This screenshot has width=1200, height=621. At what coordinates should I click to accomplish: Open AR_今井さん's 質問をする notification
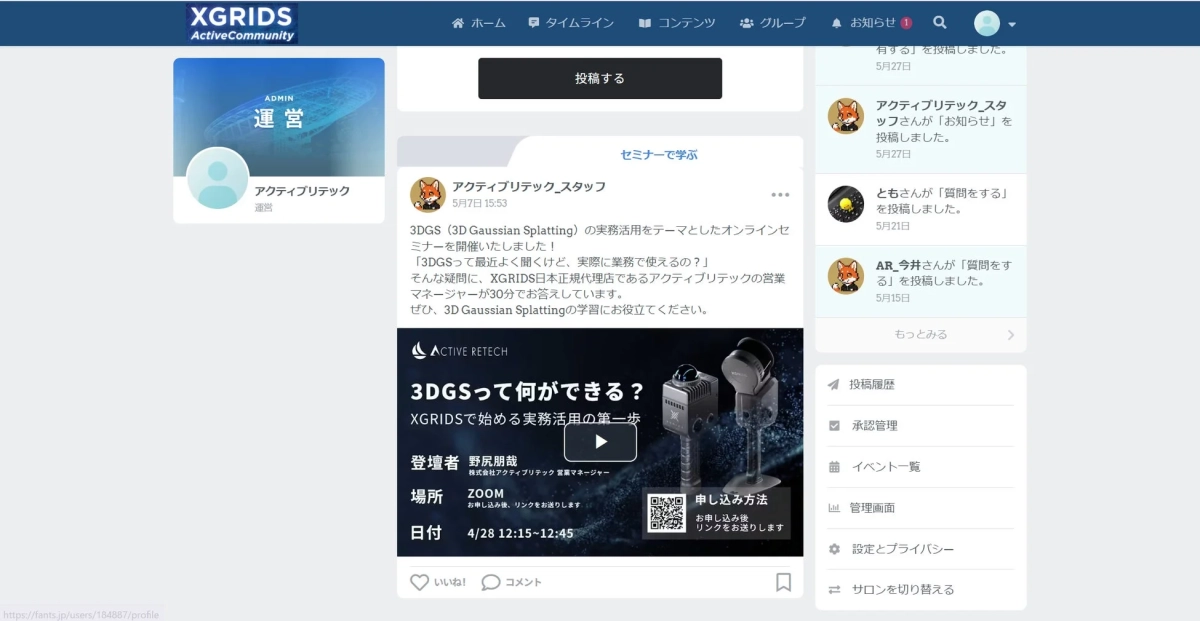tap(921, 282)
